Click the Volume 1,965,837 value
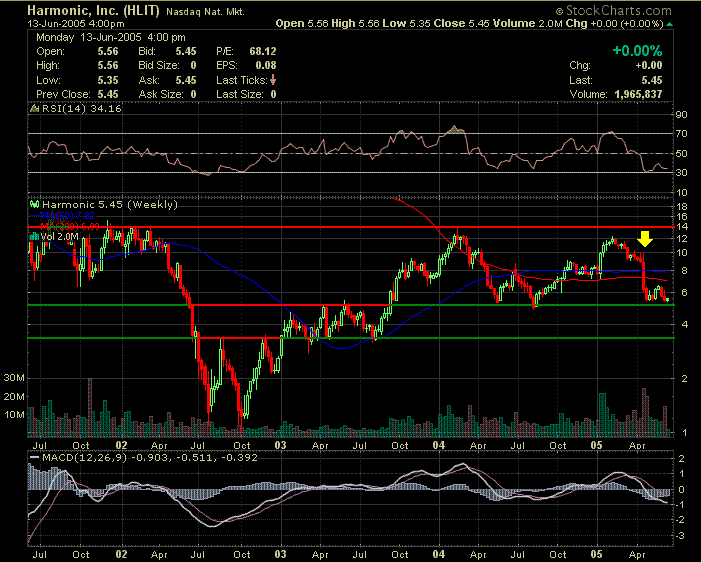The height and width of the screenshot is (562, 701). (x=638, y=94)
